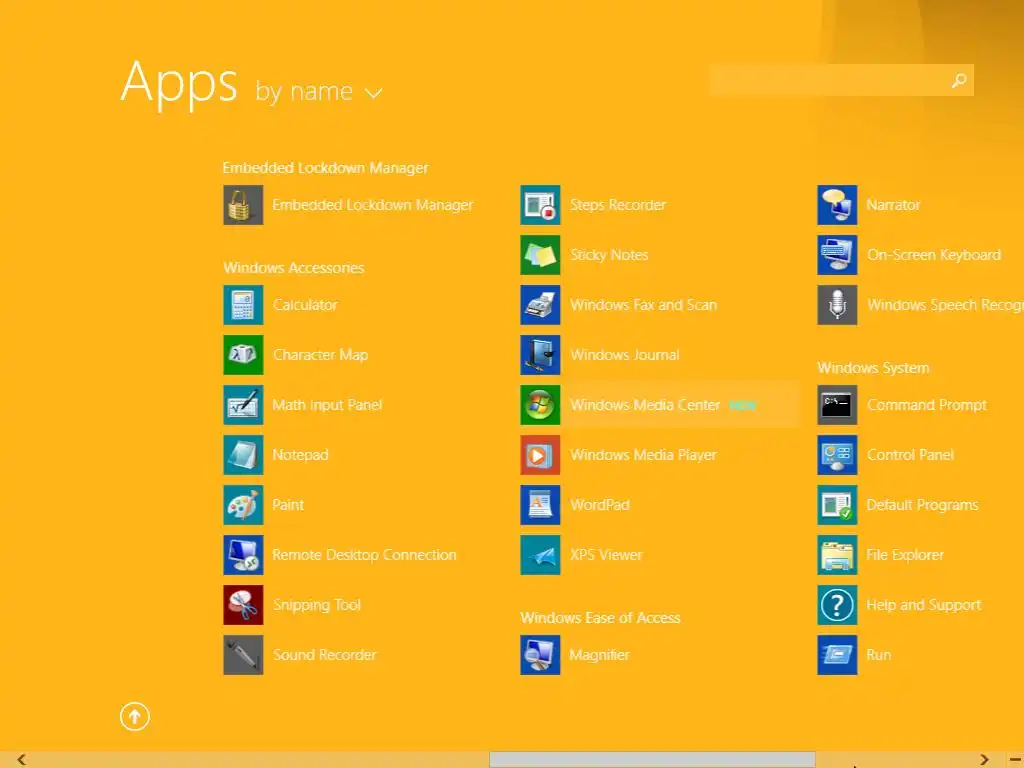Click the 'Windows Fax and Scan' label
The height and width of the screenshot is (768, 1024).
tap(643, 305)
